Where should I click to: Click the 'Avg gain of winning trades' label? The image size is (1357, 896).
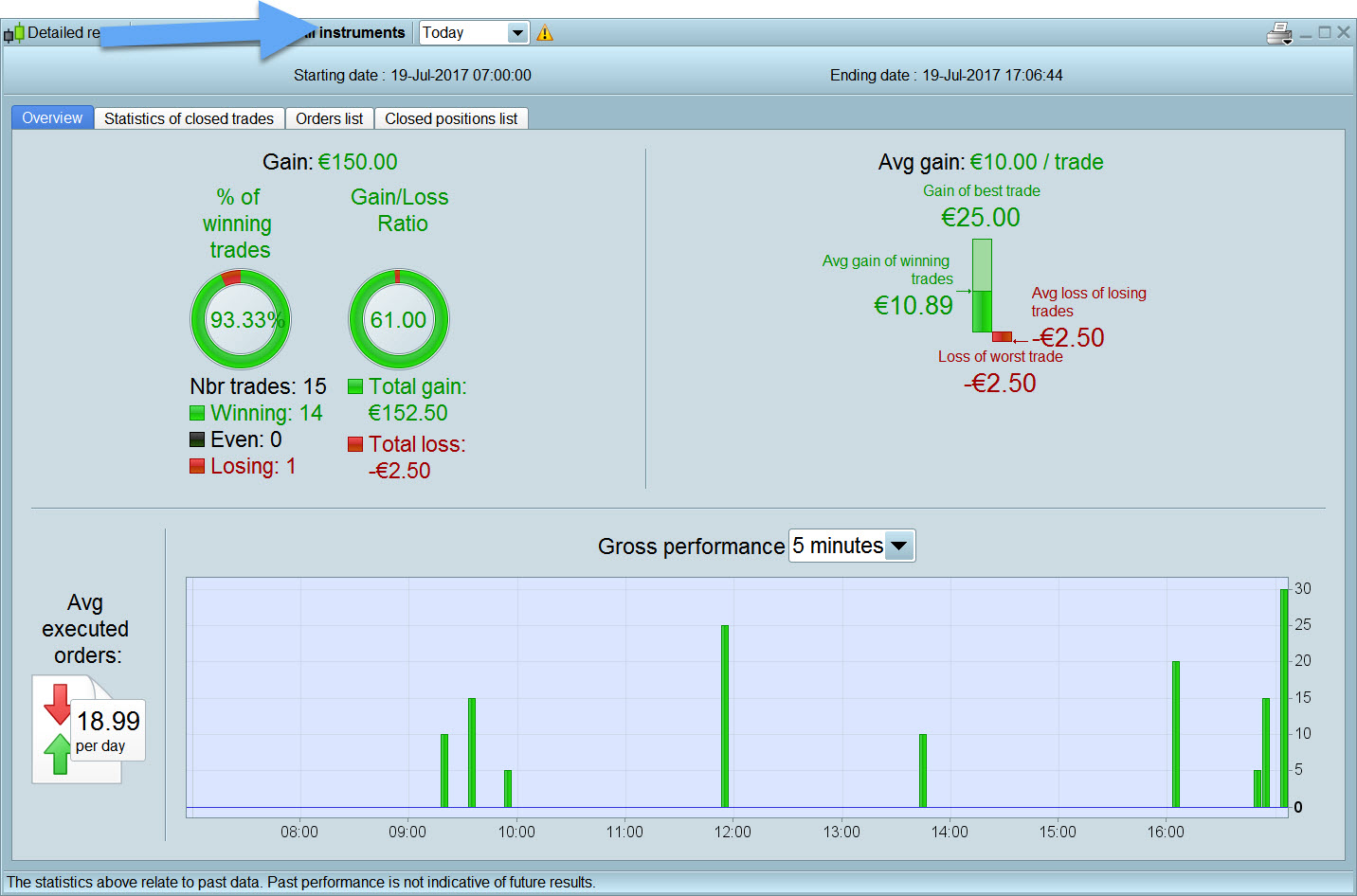887,270
